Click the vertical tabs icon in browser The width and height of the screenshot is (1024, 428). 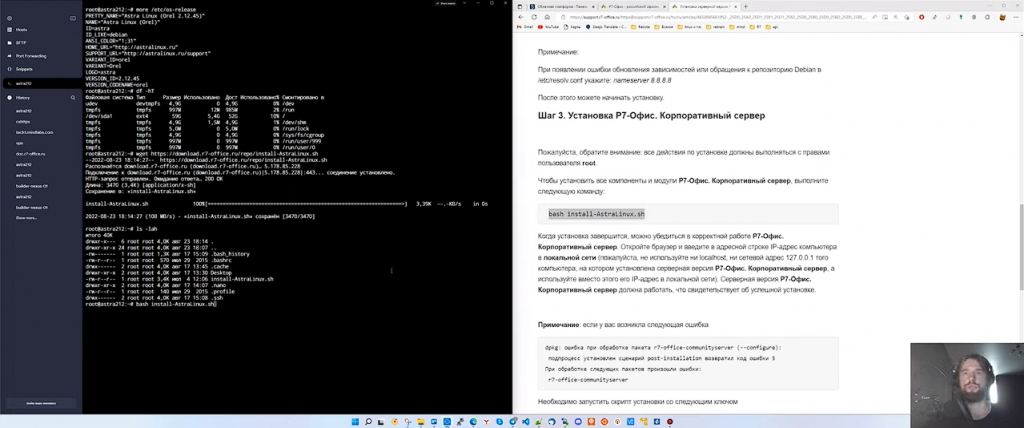[520, 6]
